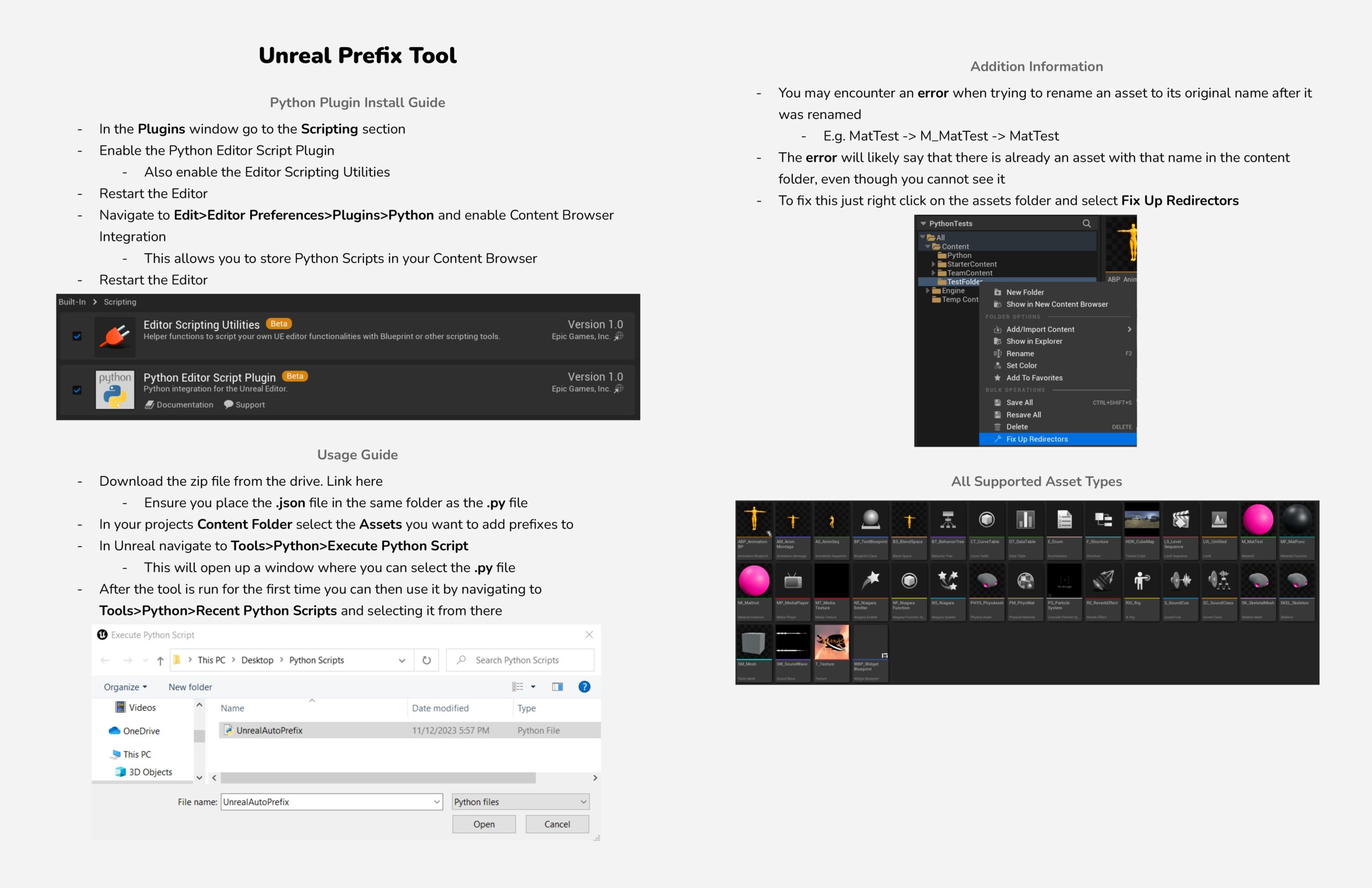This screenshot has height=888, width=1372.
Task: Expand the Organize dropdown menu
Action: [125, 687]
